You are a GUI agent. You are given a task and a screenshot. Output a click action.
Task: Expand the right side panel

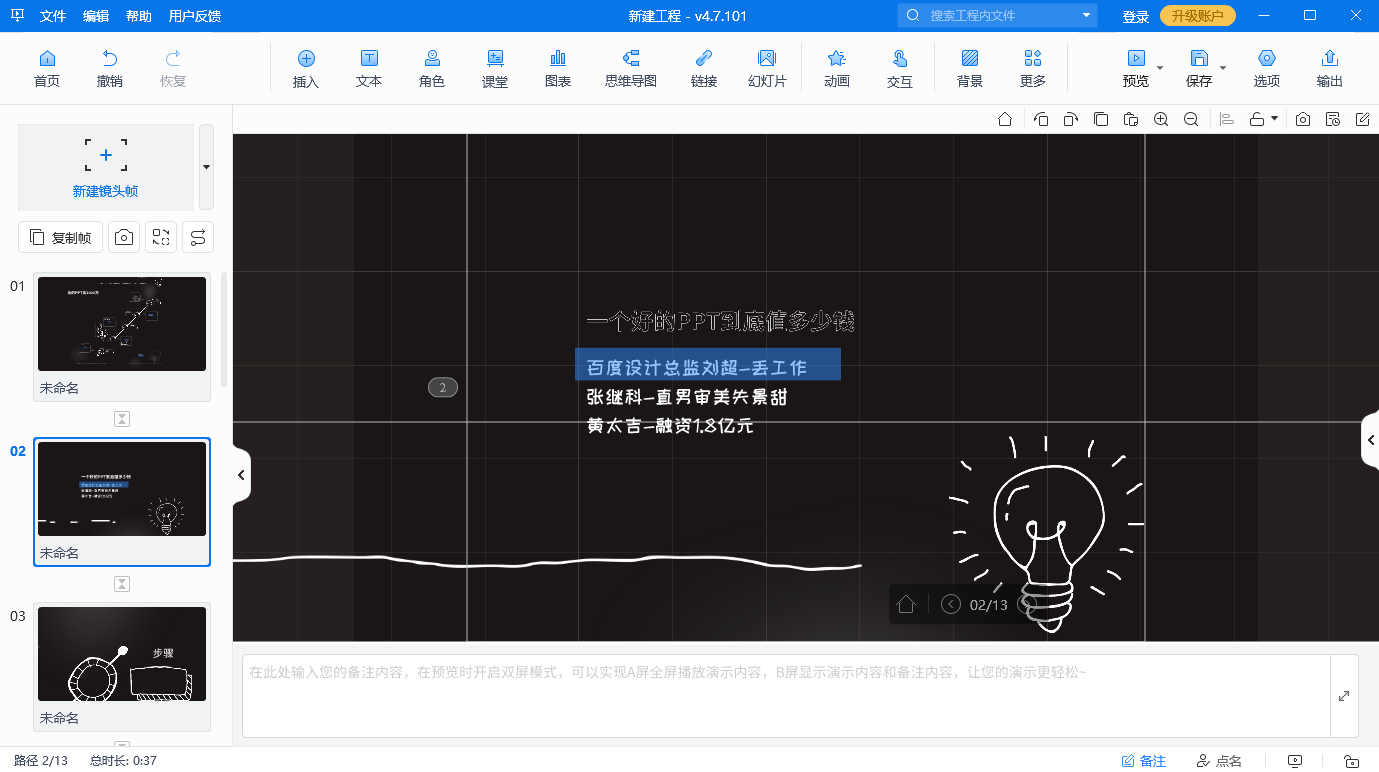pyautogui.click(x=1371, y=440)
